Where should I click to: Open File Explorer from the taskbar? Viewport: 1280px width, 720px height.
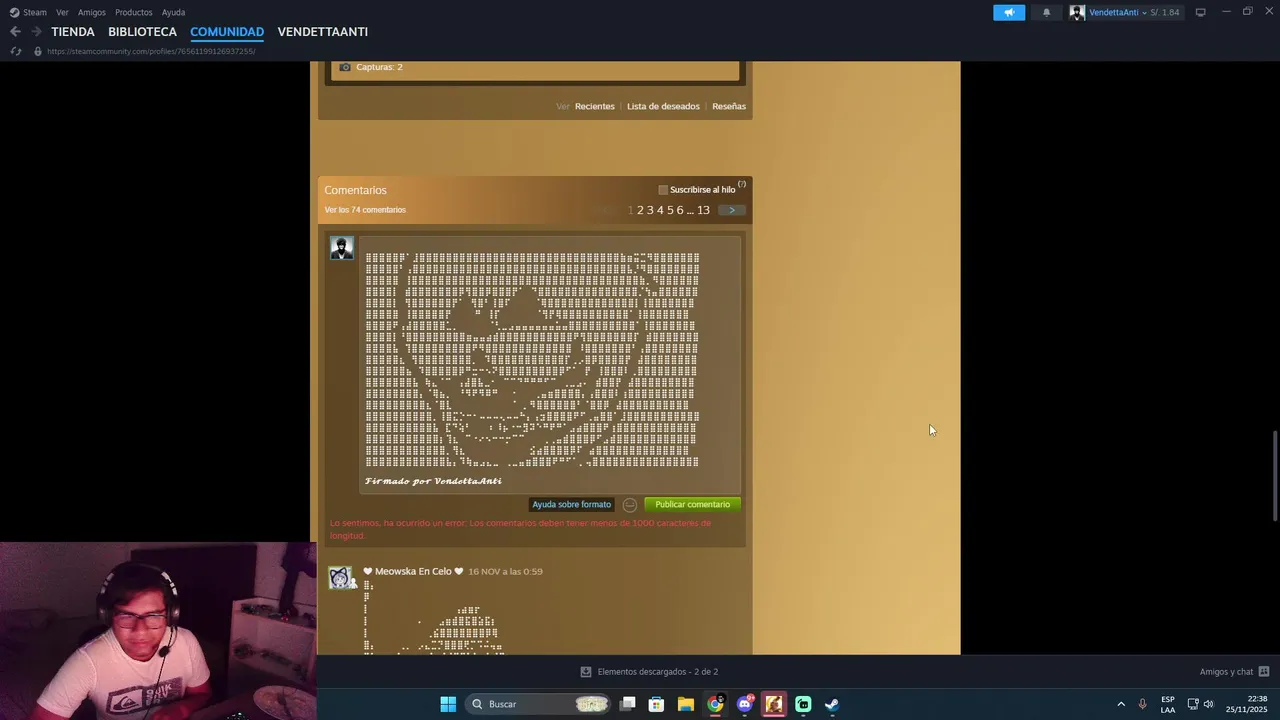click(x=686, y=704)
